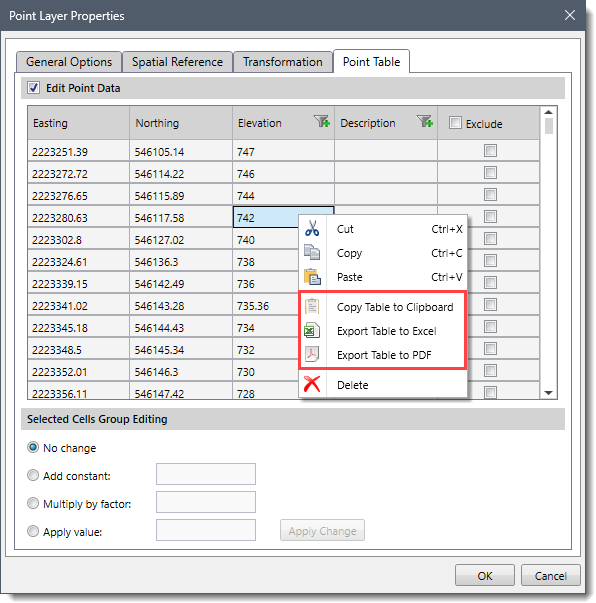Exclude the point with elevation 736
The image size is (596, 603).
(x=490, y=283)
